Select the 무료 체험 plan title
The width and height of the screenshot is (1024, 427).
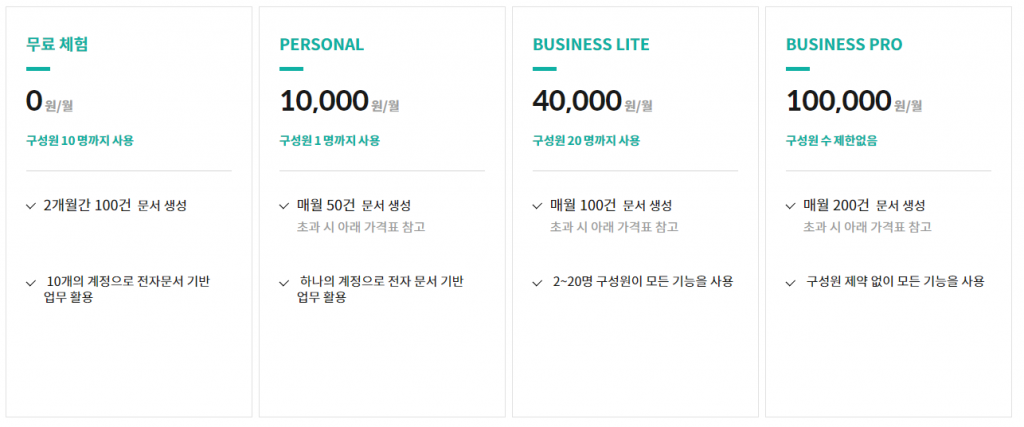point(57,44)
